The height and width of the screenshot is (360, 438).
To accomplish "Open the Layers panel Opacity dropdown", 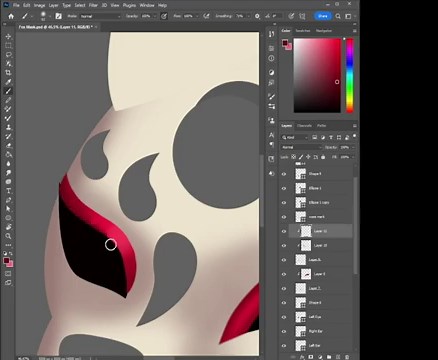I will [353, 147].
